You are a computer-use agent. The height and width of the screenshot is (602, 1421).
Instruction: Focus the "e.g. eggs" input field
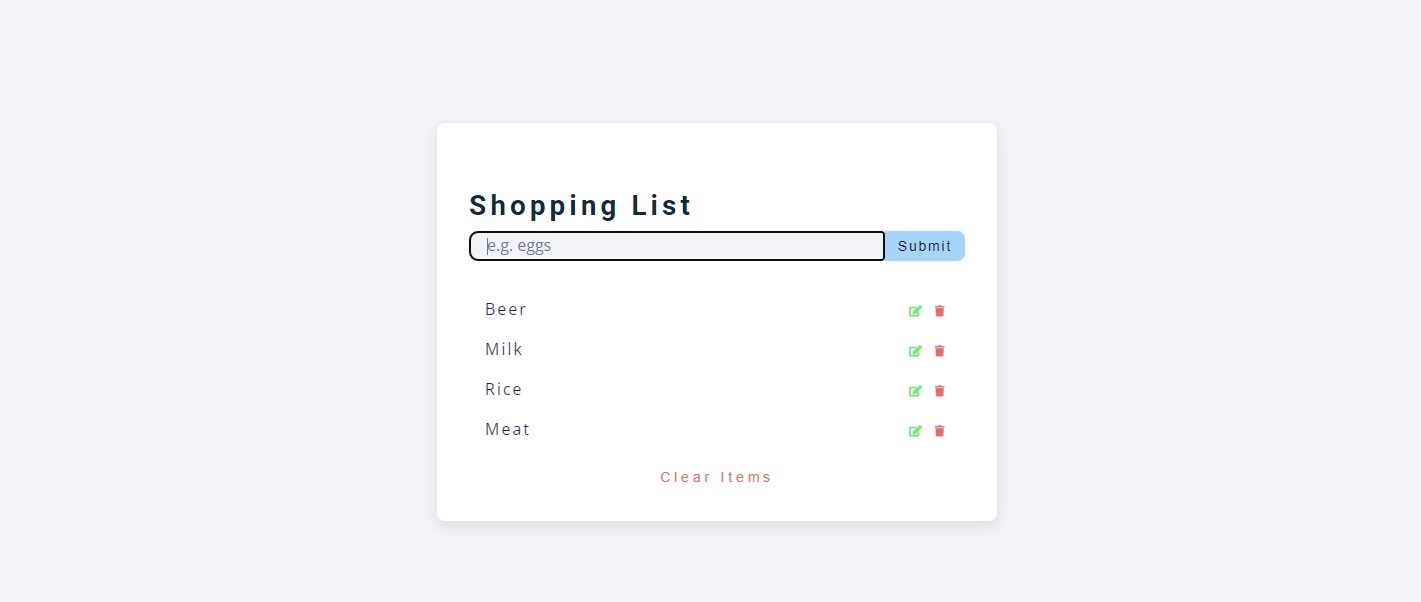677,246
